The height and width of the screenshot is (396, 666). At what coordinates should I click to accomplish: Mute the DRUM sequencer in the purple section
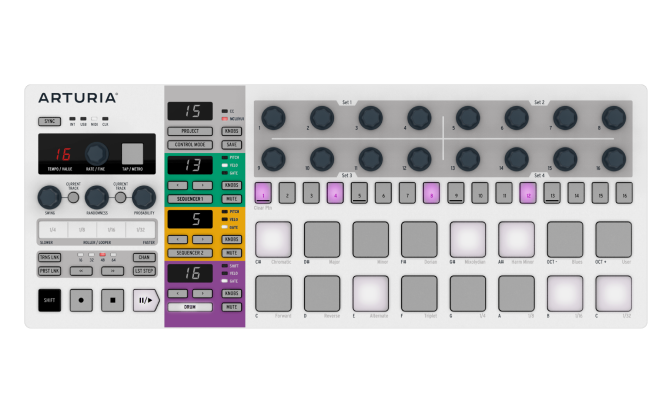tap(231, 307)
